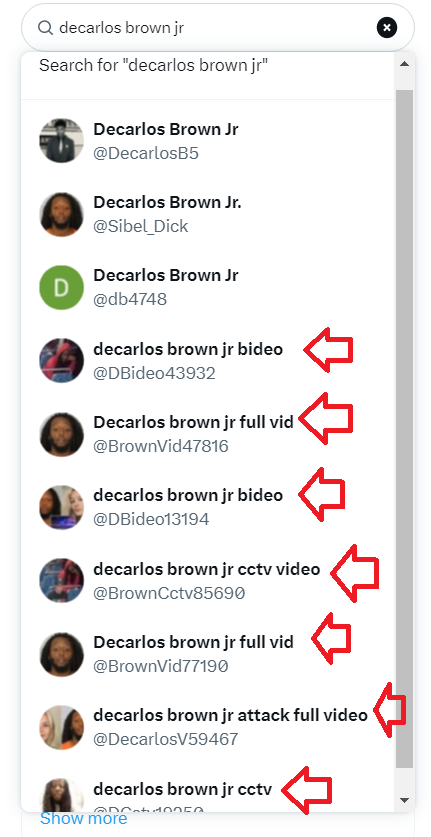Click the magnifying glass search icon
Viewport: 431px width, 837px height.
tap(46, 28)
